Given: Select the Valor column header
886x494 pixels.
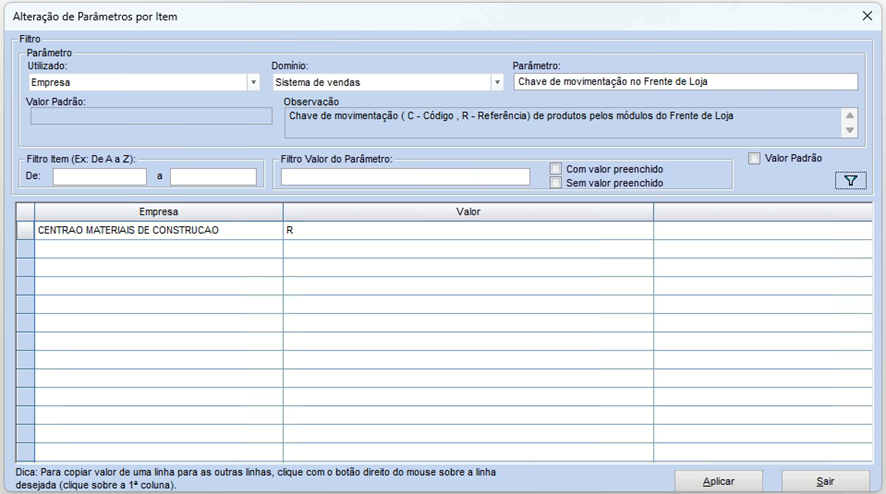Looking at the screenshot, I should click(468, 212).
